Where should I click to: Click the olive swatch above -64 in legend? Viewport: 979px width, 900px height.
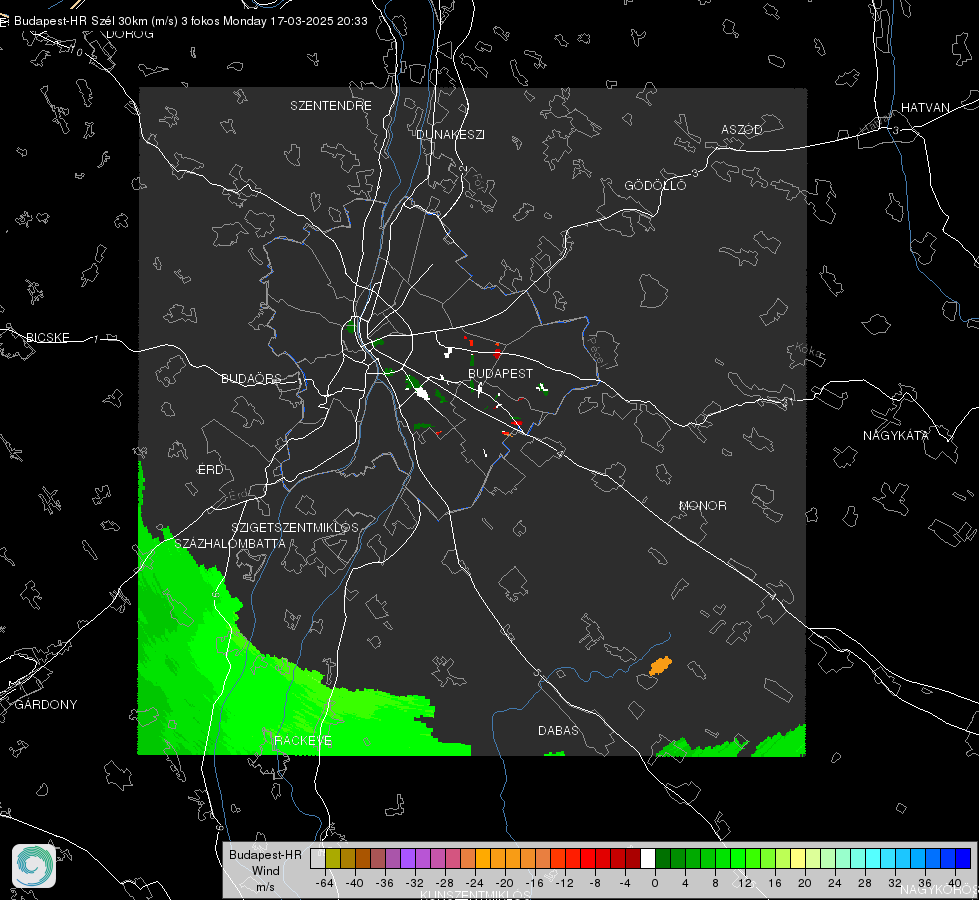pos(333,859)
